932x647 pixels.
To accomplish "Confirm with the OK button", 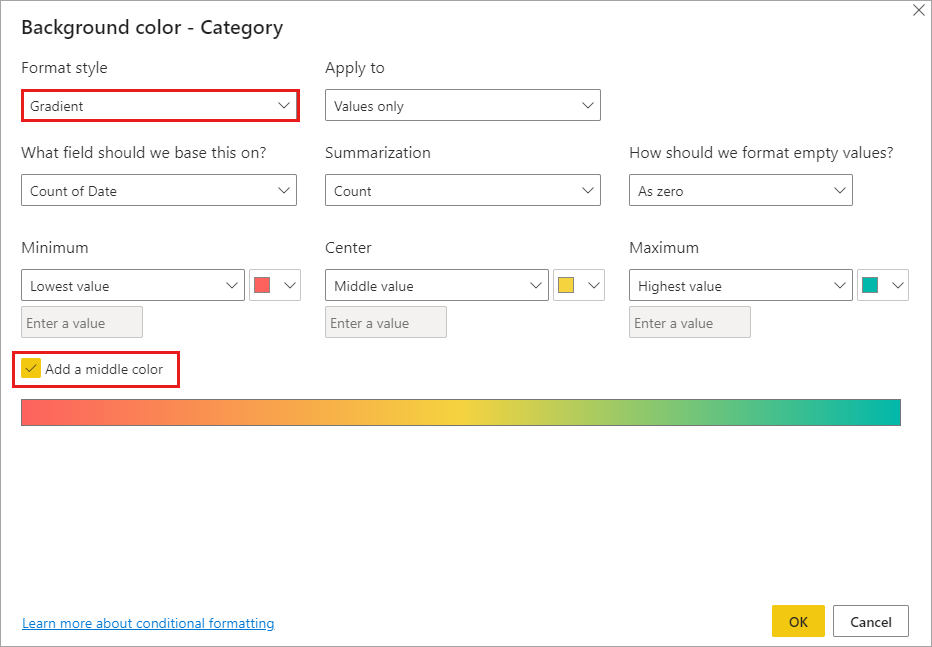I will click(x=798, y=621).
